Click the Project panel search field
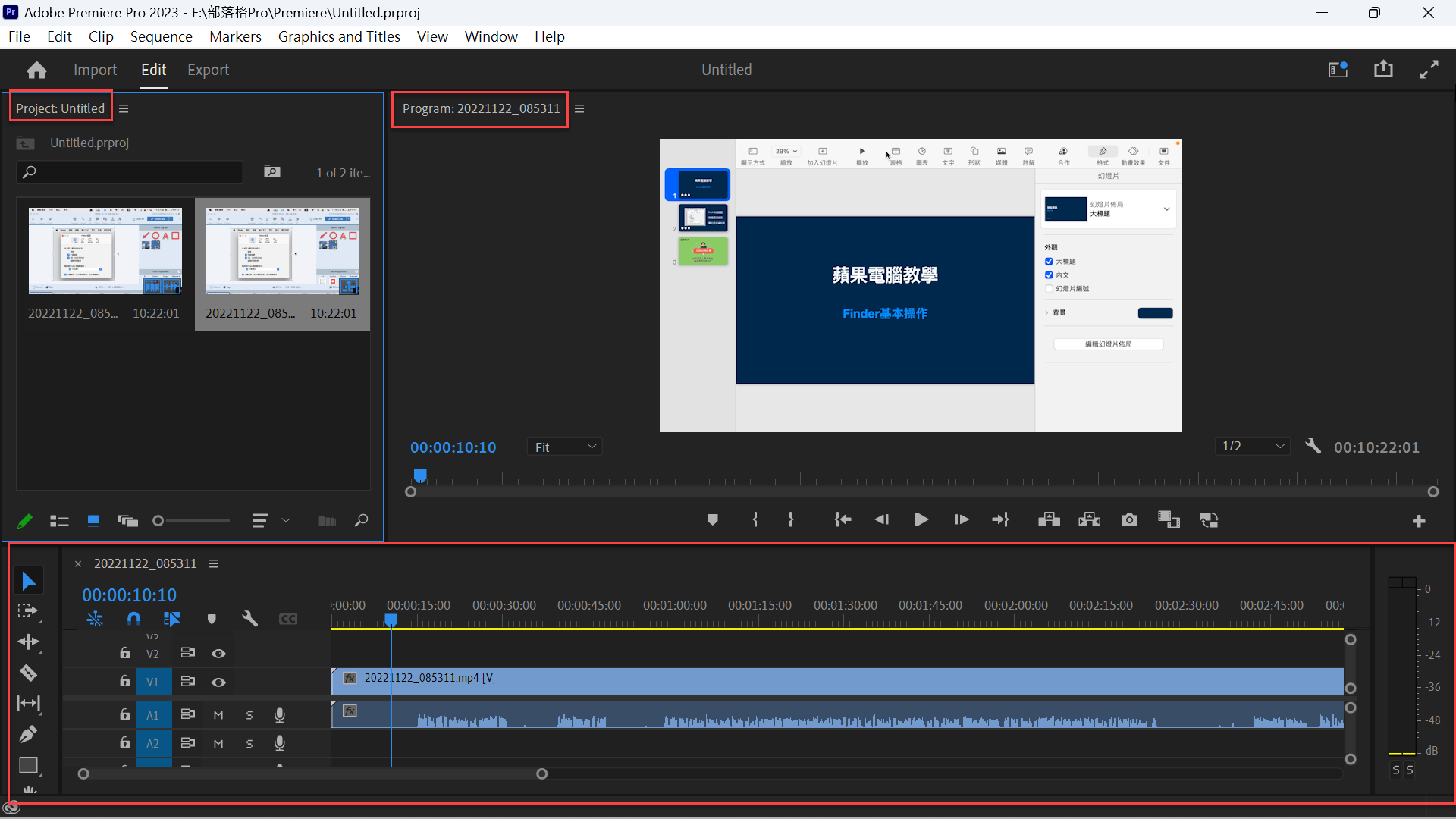 coord(130,172)
